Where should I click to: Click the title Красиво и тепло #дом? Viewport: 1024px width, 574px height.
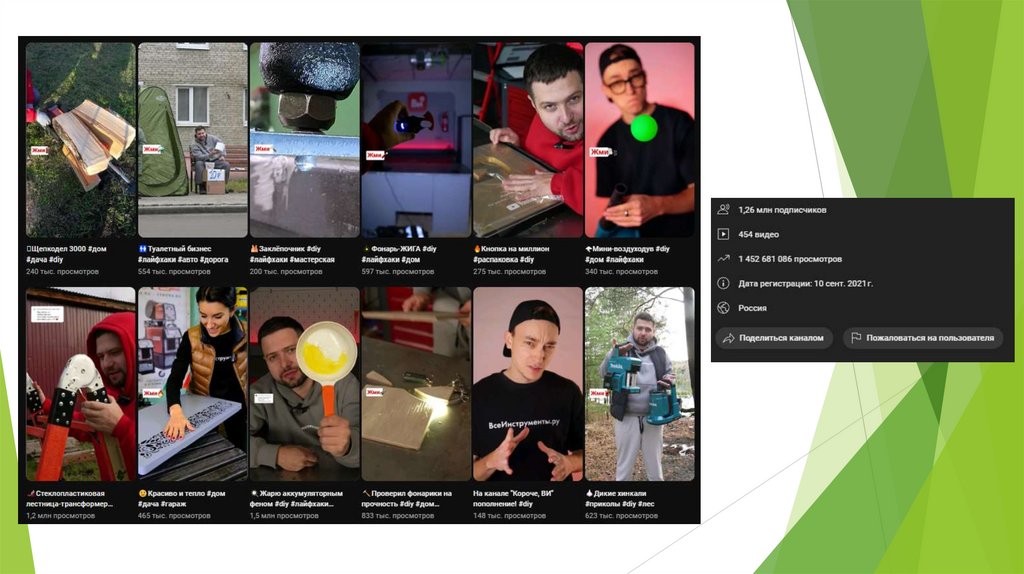[x=182, y=498]
